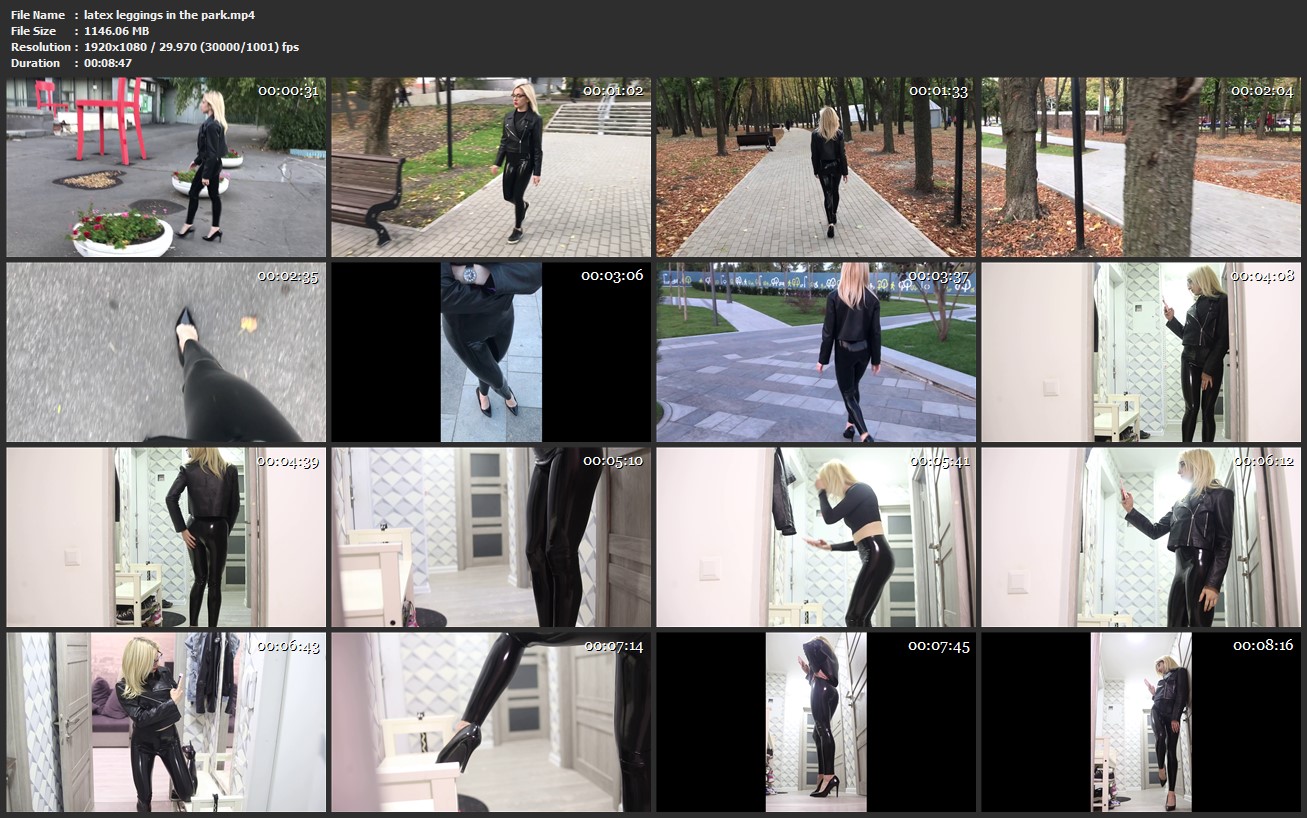Click the hallway frame at 00:06:12
This screenshot has width=1307, height=818.
[1141, 537]
